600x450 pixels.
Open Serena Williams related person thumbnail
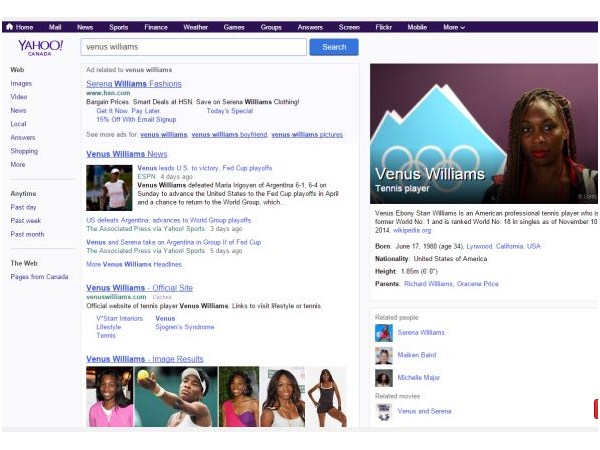click(383, 333)
